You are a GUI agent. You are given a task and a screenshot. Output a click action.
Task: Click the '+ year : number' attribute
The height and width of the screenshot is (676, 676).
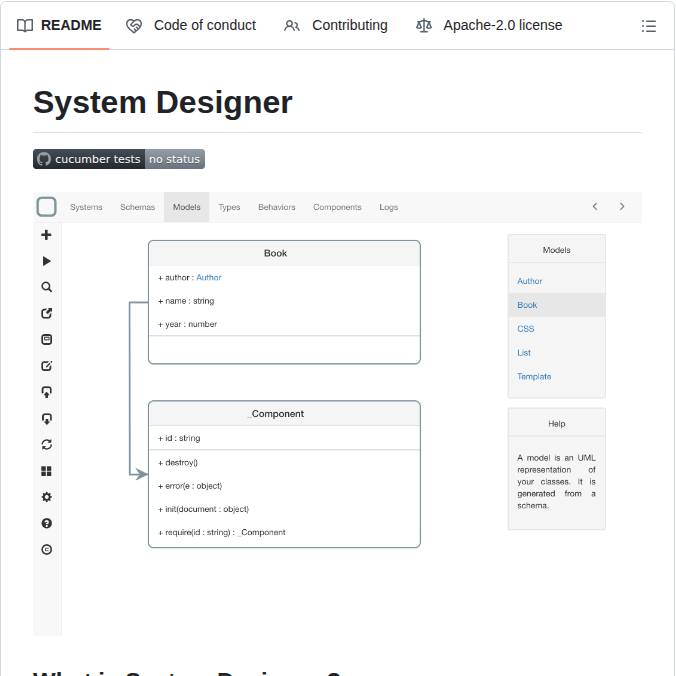coord(187,324)
